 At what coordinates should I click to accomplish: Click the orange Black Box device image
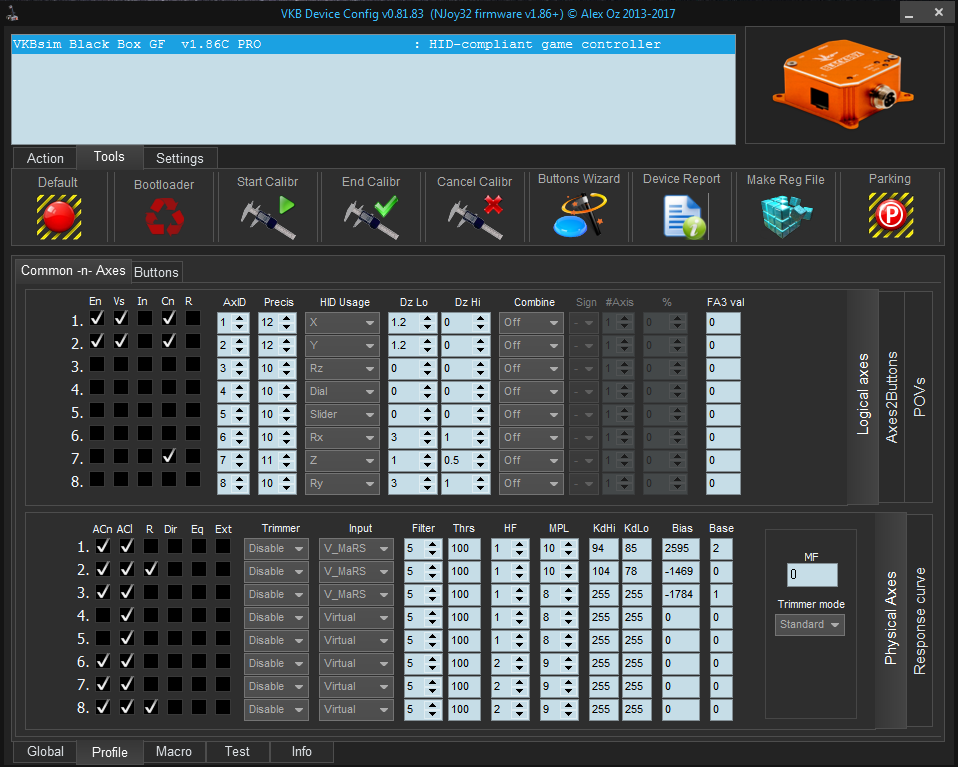[843, 84]
